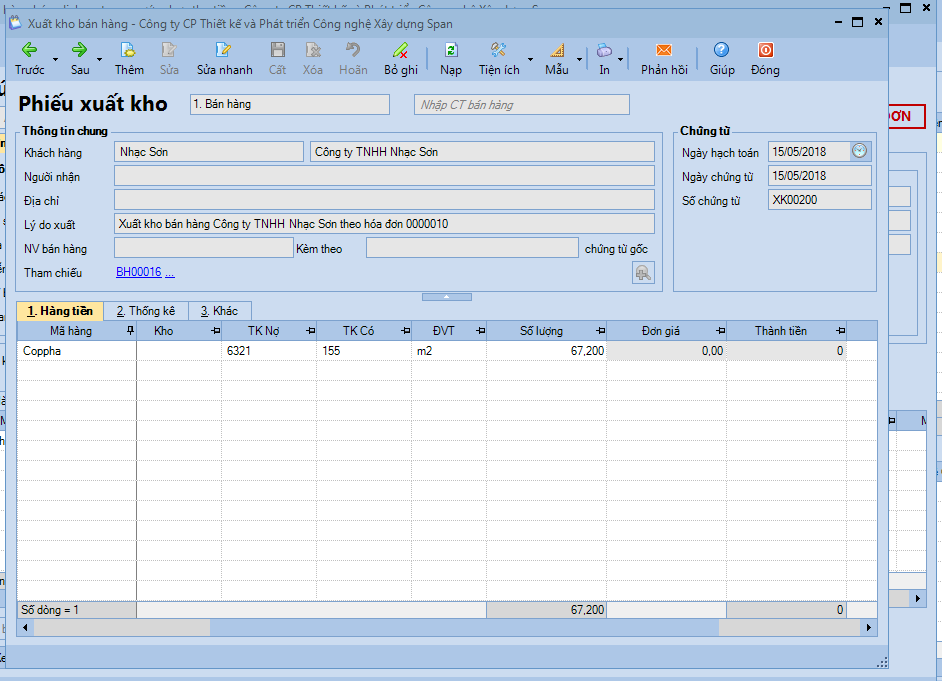The image size is (942, 681).
Task: Reload data with Nạp button
Action: [x=451, y=58]
